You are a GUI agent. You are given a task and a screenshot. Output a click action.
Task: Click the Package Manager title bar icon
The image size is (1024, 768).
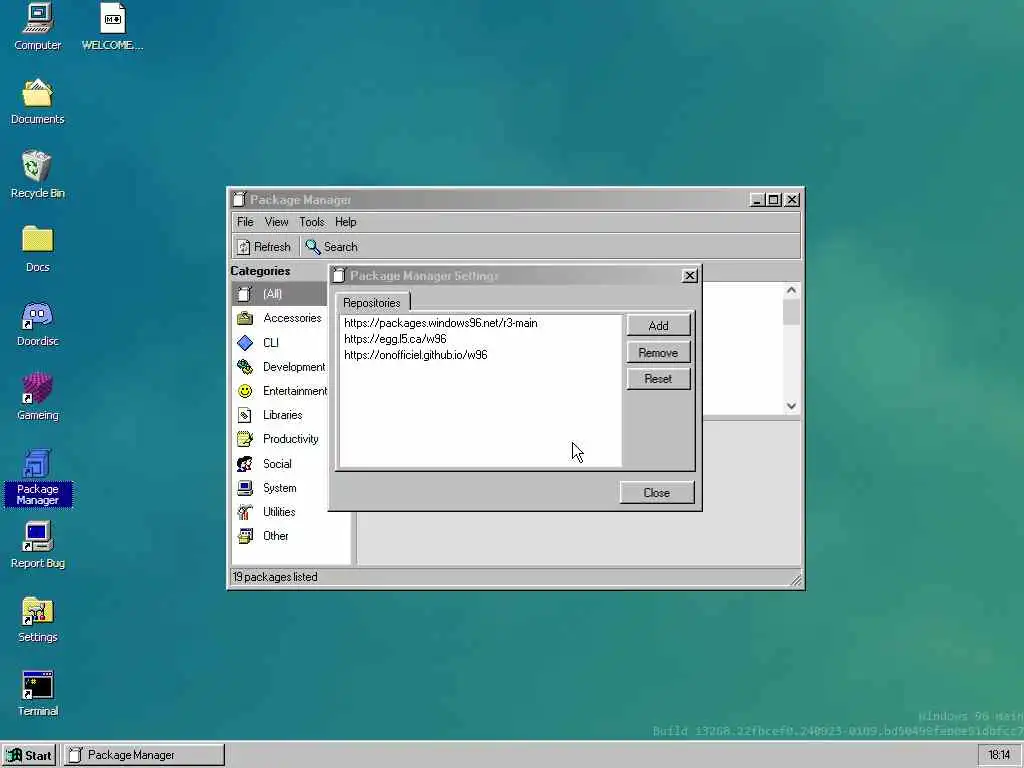tap(240, 200)
